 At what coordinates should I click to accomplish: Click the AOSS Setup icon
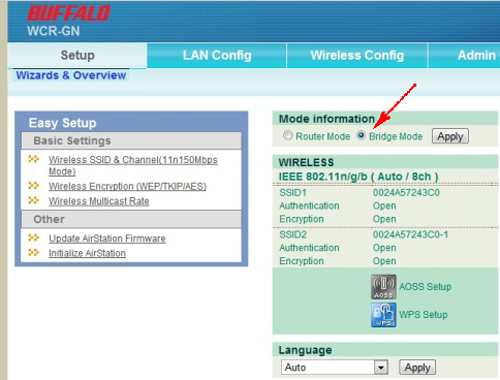tap(384, 287)
